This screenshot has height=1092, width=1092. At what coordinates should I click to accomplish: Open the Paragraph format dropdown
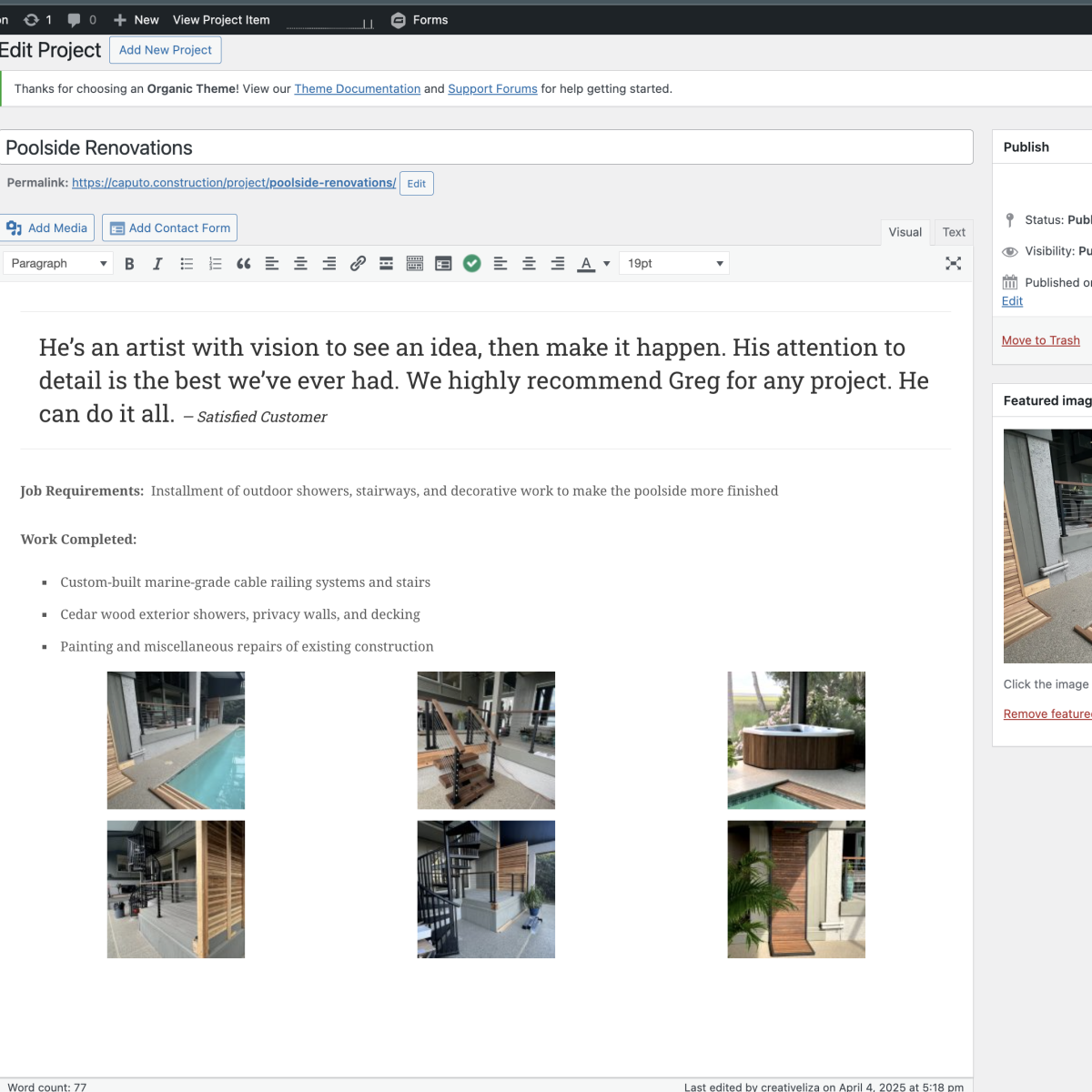click(58, 264)
